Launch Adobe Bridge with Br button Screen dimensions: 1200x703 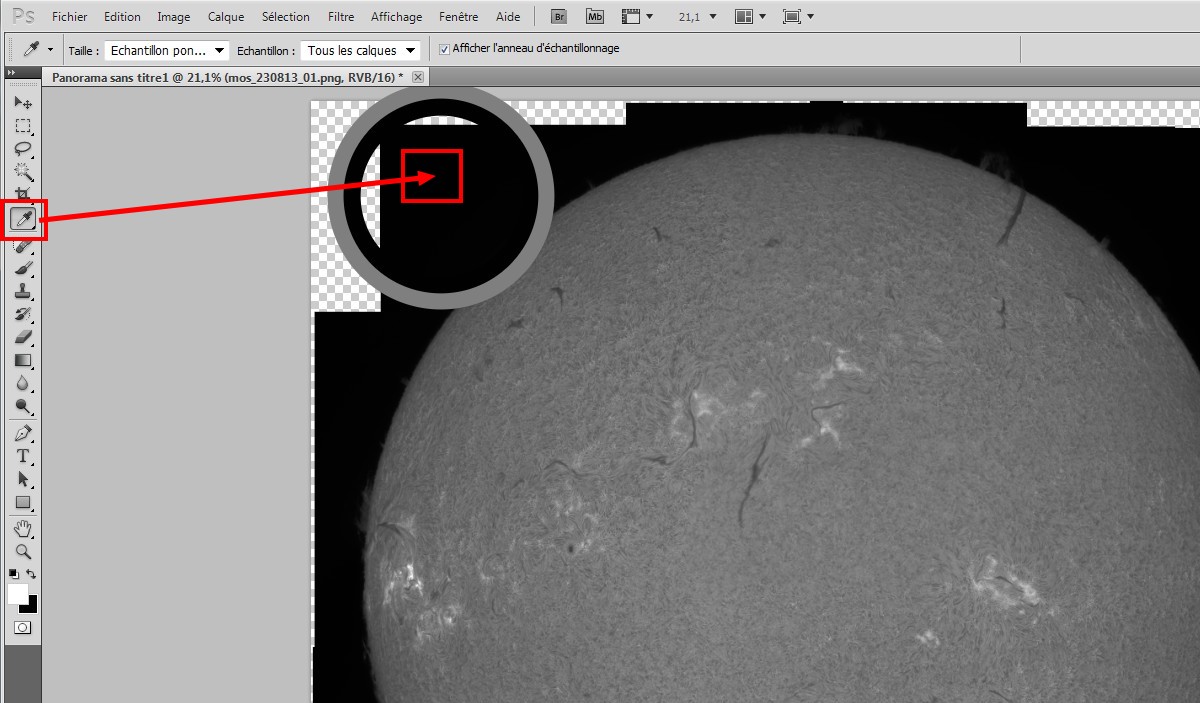(561, 16)
